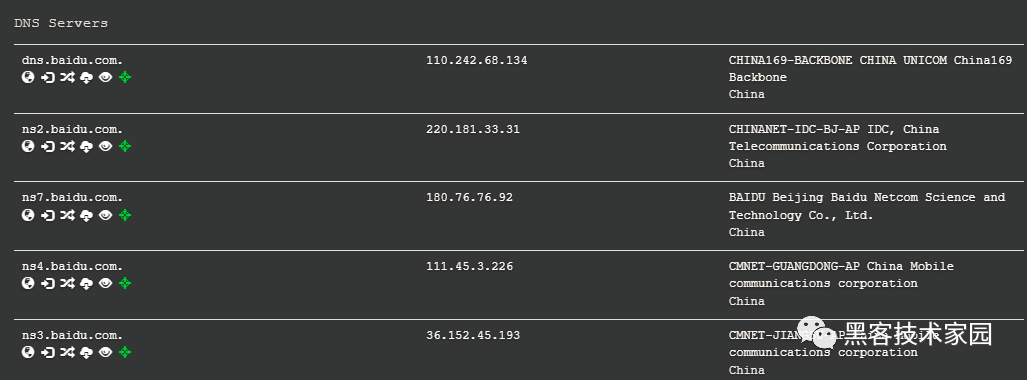The image size is (1027, 380).
Task: Click the IP address 220.181.33.31
Action: [x=473, y=129]
